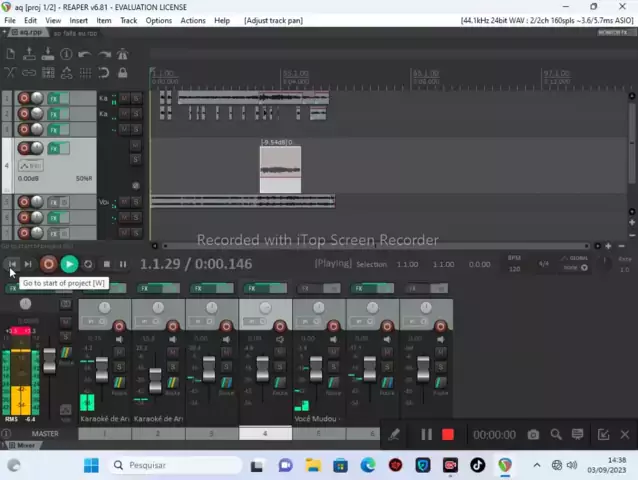Click the Save Project toolbar icon

click(x=48, y=54)
